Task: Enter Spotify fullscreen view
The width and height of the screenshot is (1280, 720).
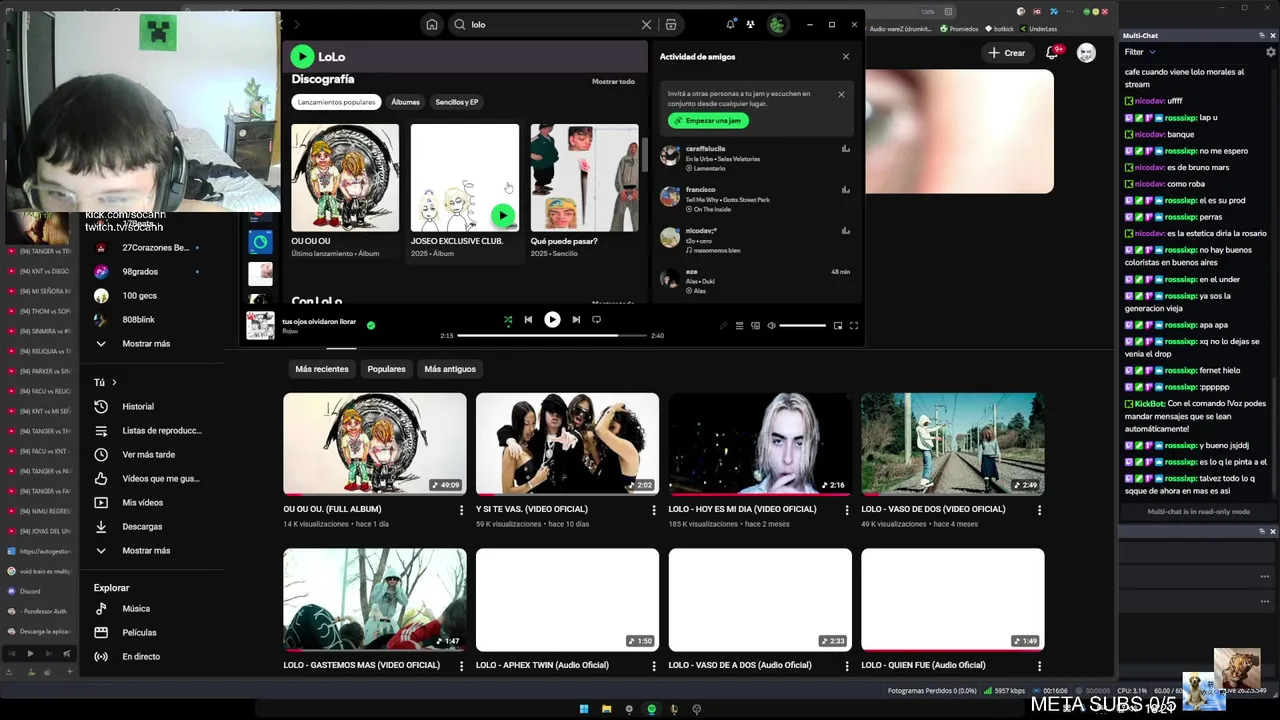Action: tap(854, 325)
